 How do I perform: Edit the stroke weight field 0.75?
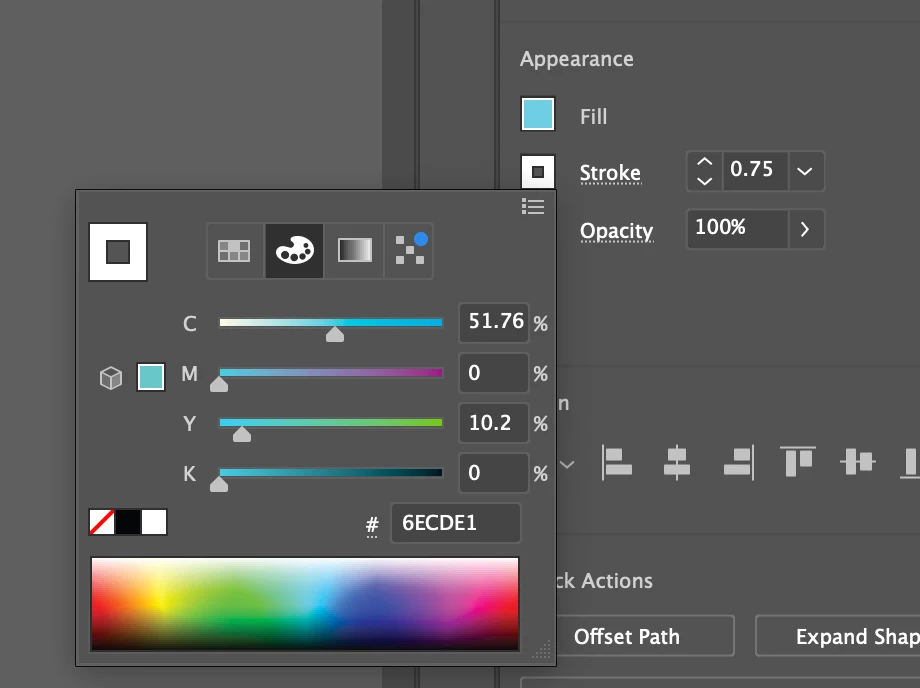click(756, 171)
